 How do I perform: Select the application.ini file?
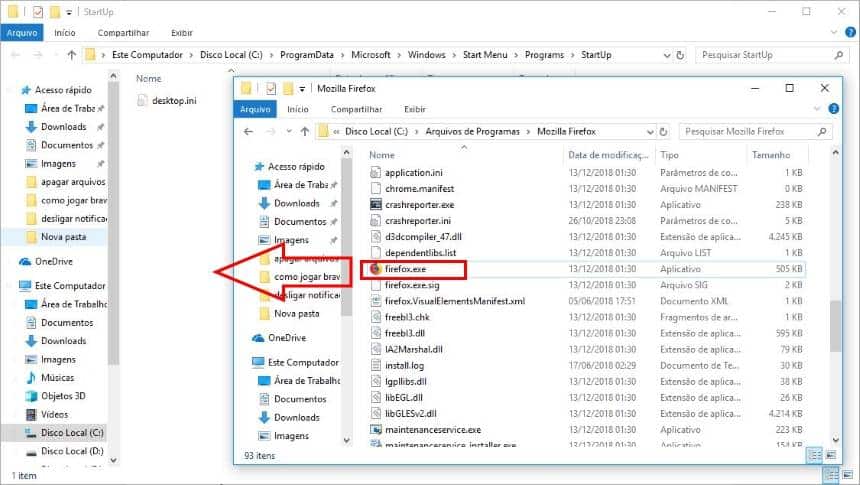[414, 172]
